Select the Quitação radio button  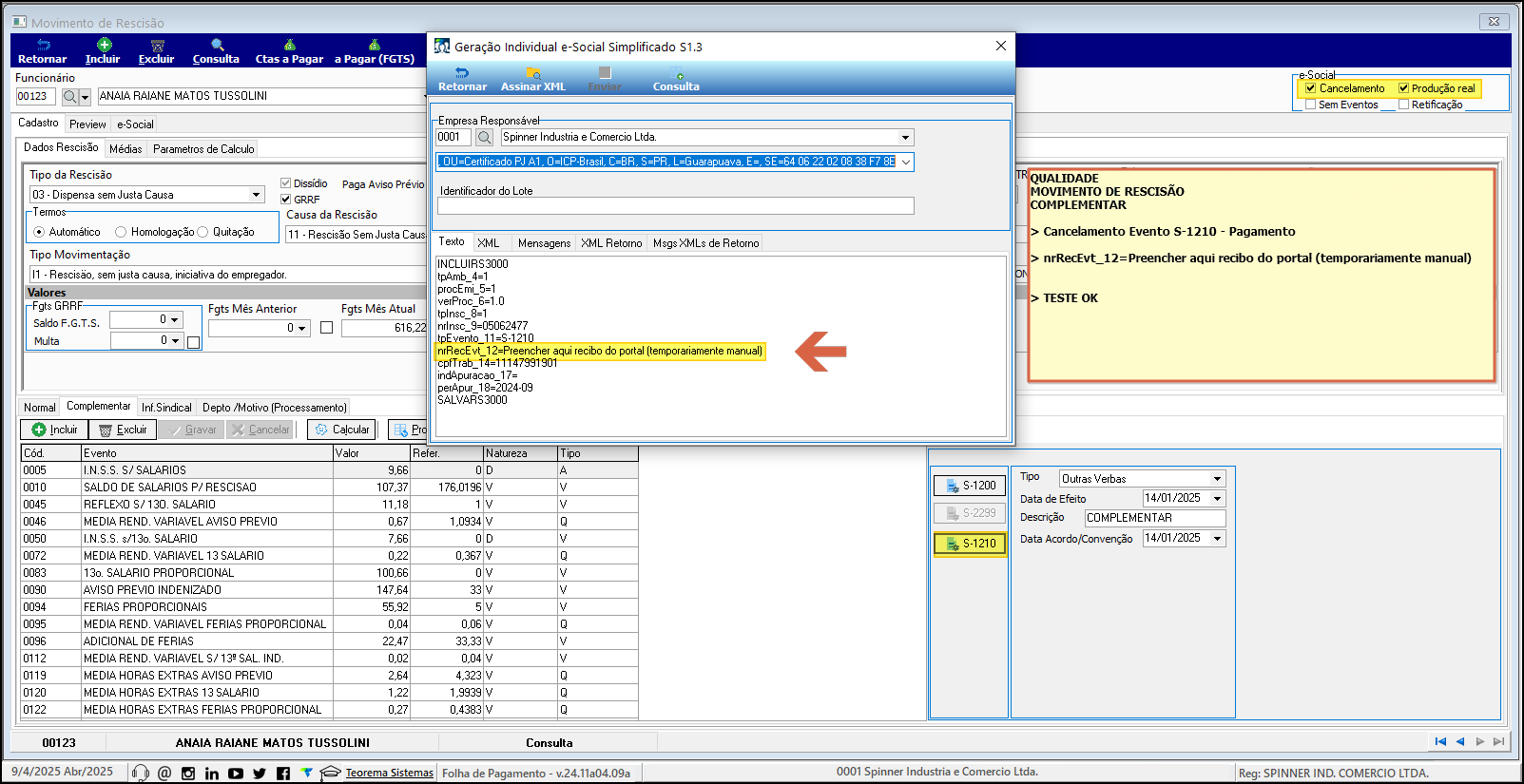pos(203,232)
